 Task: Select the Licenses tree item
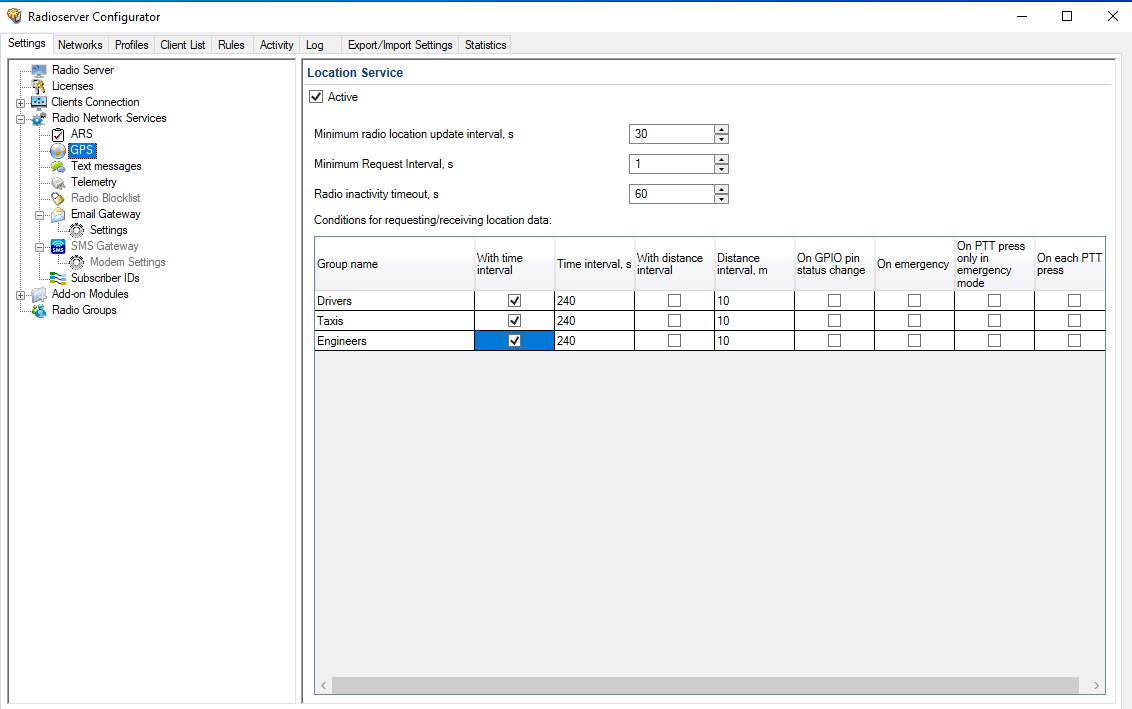tap(72, 86)
